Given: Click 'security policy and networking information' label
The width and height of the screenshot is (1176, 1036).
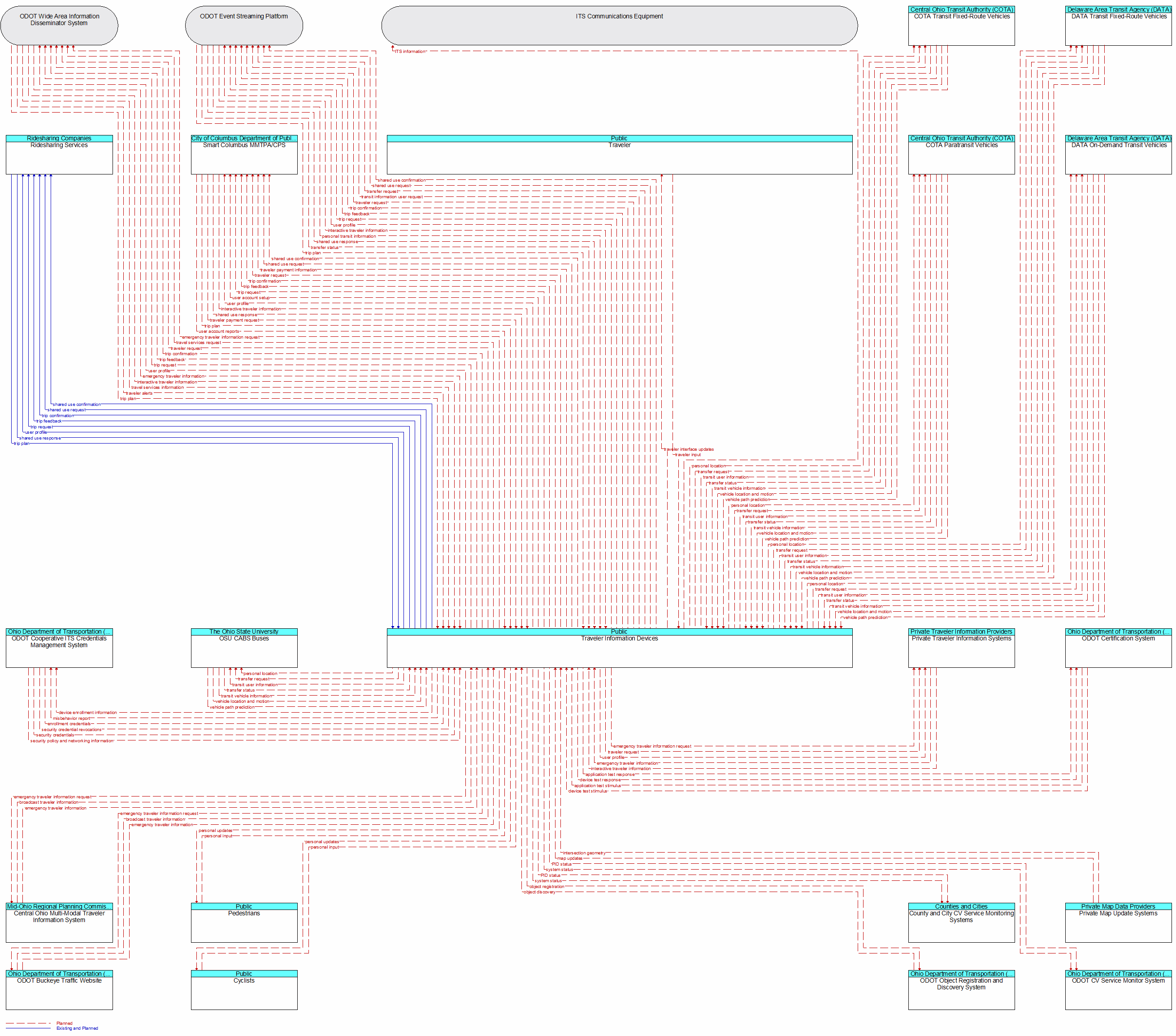Looking at the screenshot, I should (x=72, y=741).
